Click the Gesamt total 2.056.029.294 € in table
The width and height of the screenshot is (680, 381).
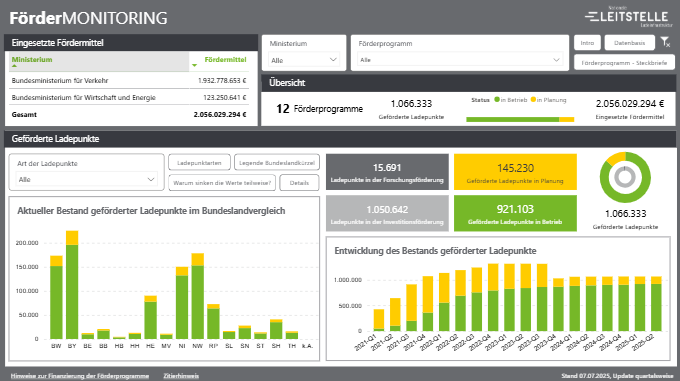pos(220,115)
